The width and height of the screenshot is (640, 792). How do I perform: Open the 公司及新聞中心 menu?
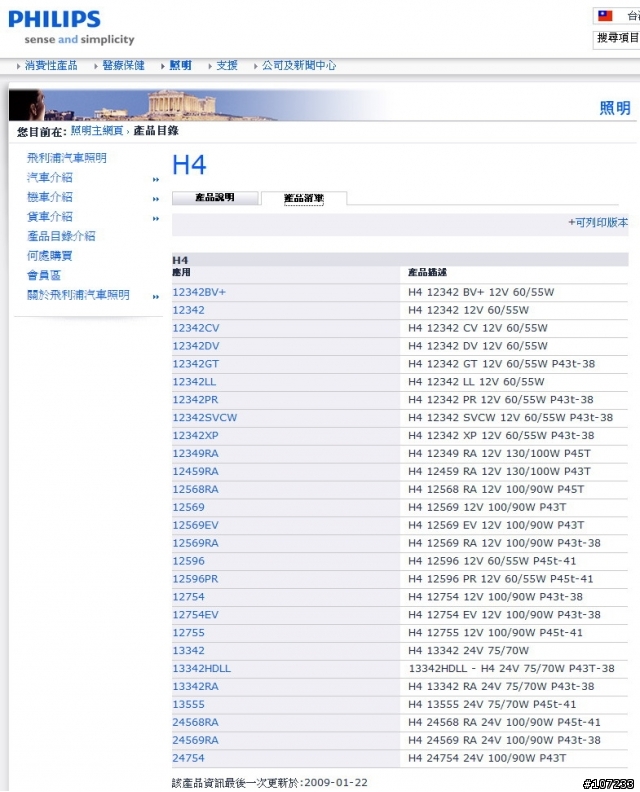(x=299, y=66)
